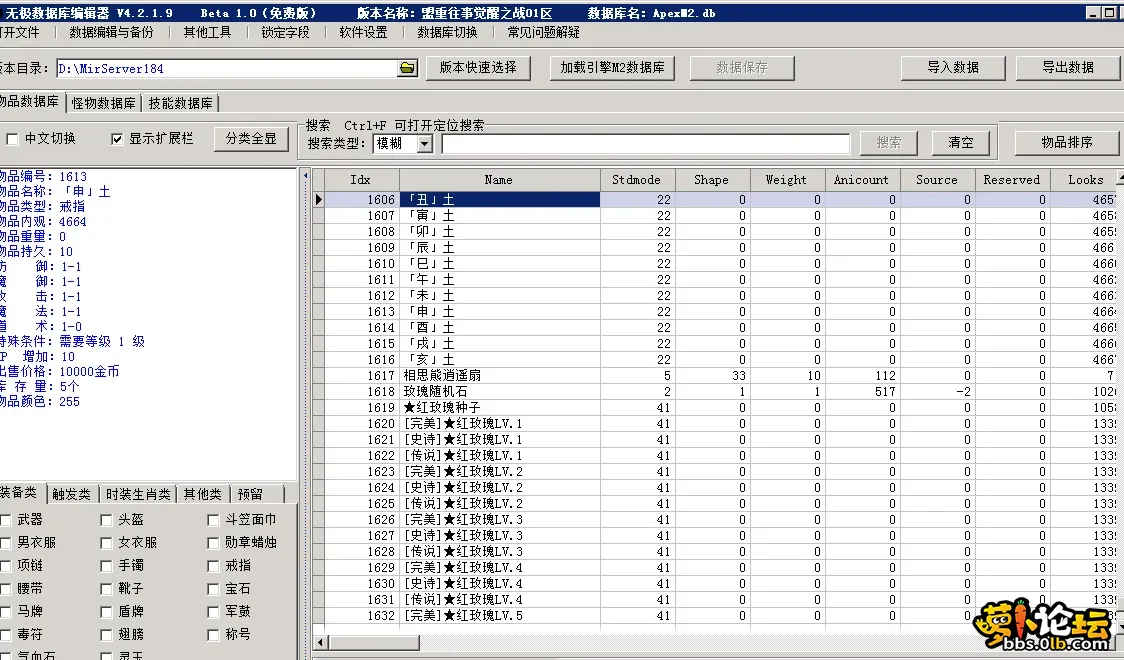Collapse the left panel using splitter arrow

coord(305,176)
